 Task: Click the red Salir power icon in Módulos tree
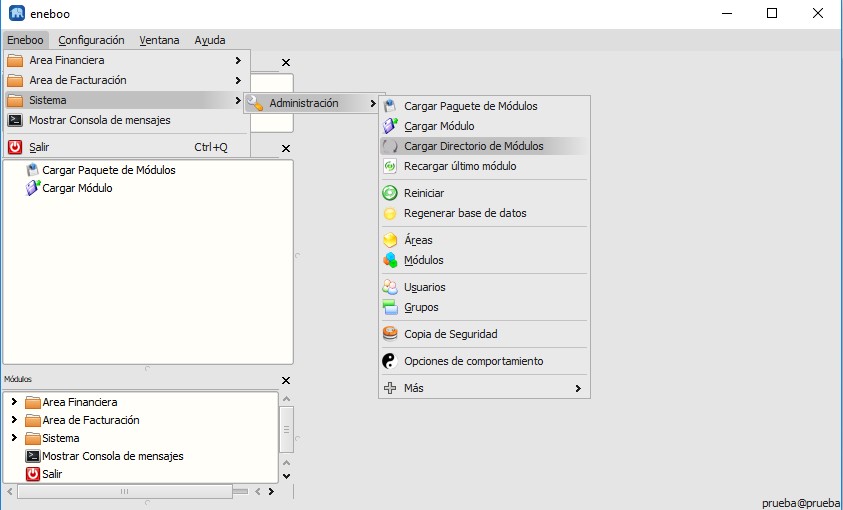coord(33,474)
